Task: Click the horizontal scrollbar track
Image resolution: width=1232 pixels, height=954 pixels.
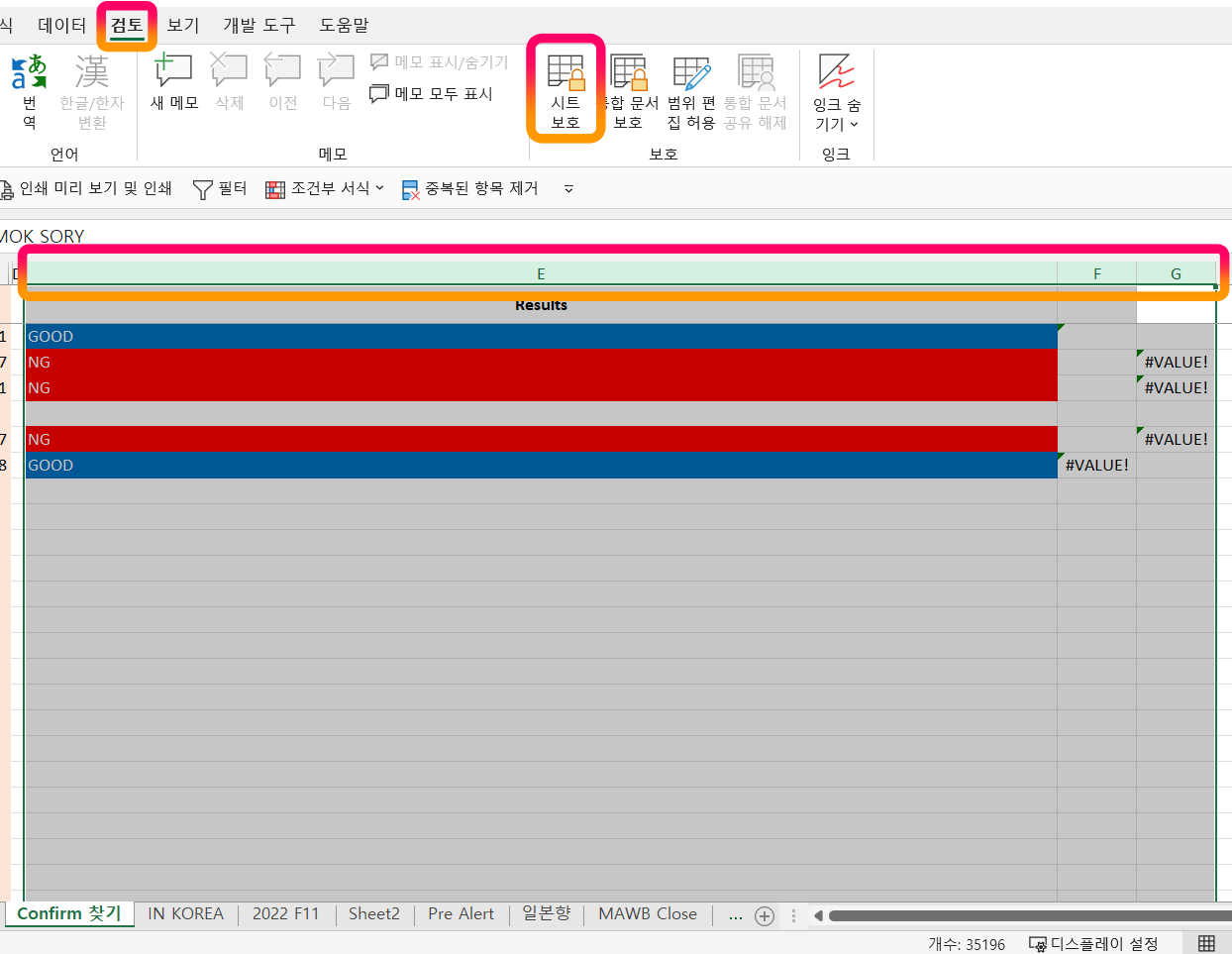Action: click(1030, 915)
